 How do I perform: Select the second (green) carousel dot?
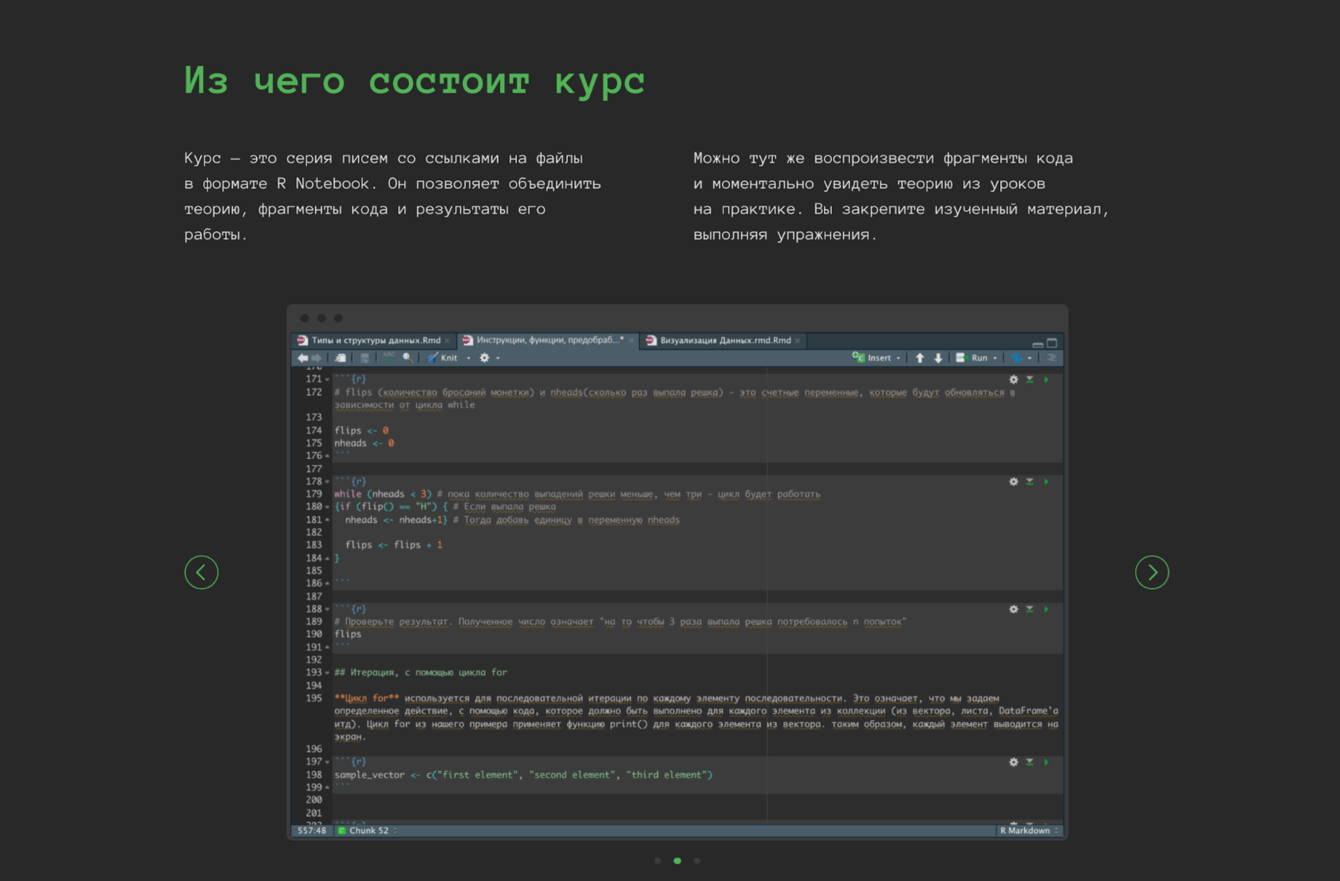pos(677,860)
